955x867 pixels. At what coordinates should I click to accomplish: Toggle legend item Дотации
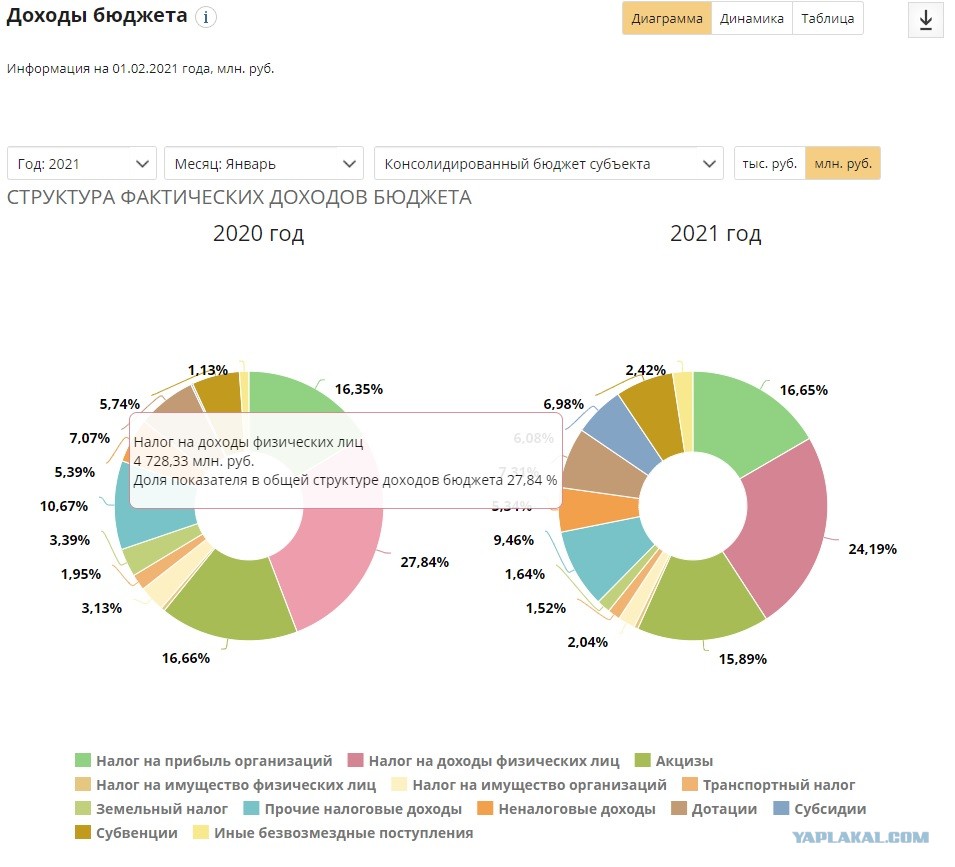tap(714, 809)
